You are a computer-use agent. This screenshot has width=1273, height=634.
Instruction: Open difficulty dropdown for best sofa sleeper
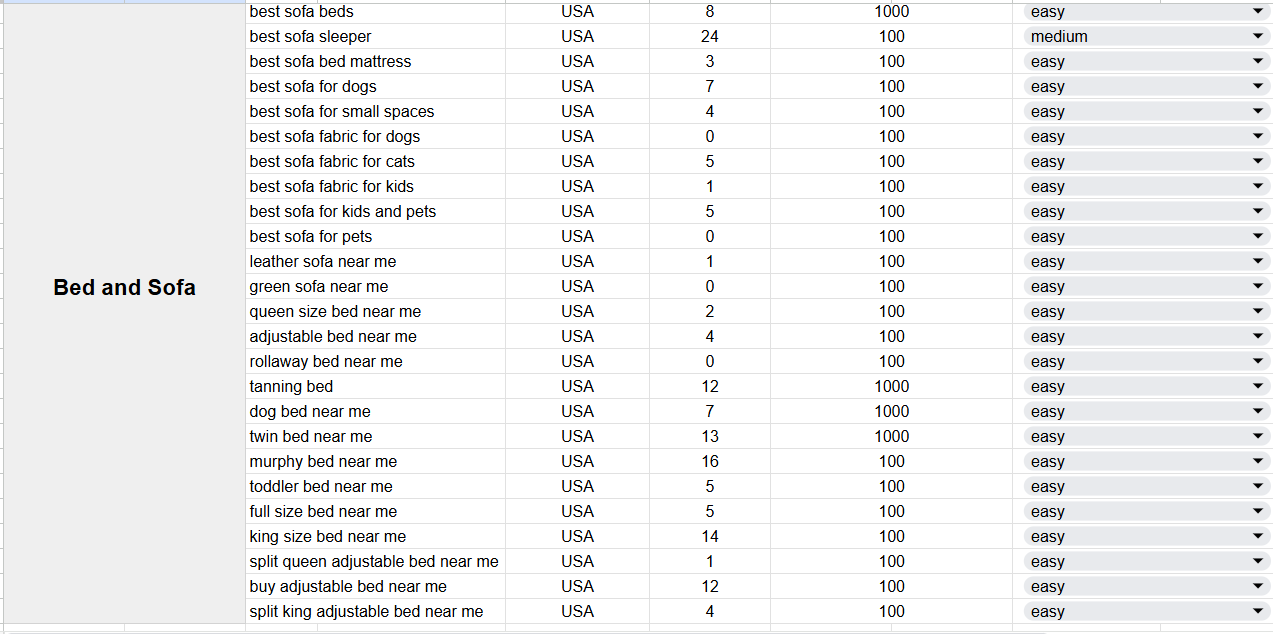(x=1258, y=36)
